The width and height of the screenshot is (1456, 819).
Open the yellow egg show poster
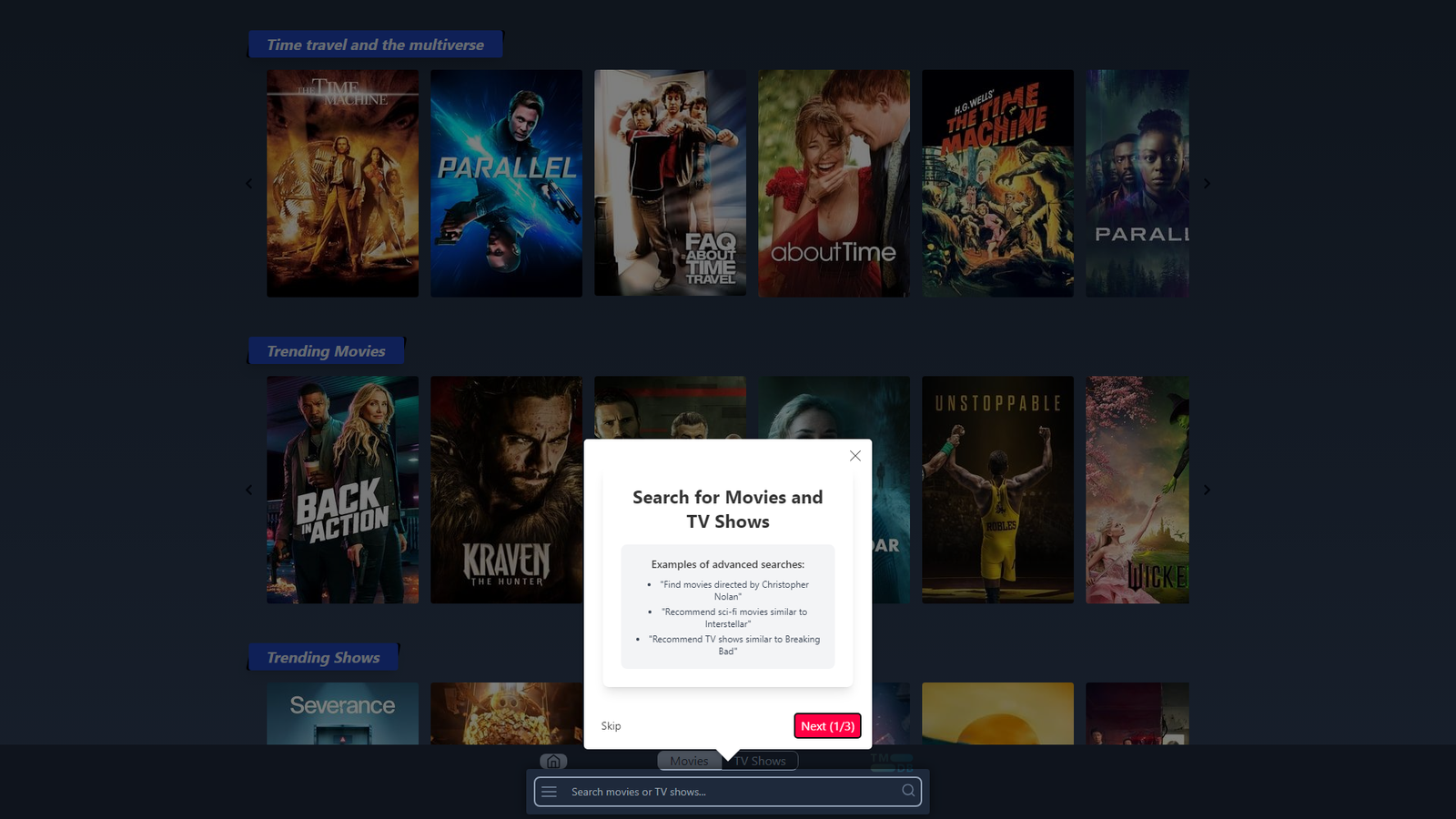coord(997,713)
